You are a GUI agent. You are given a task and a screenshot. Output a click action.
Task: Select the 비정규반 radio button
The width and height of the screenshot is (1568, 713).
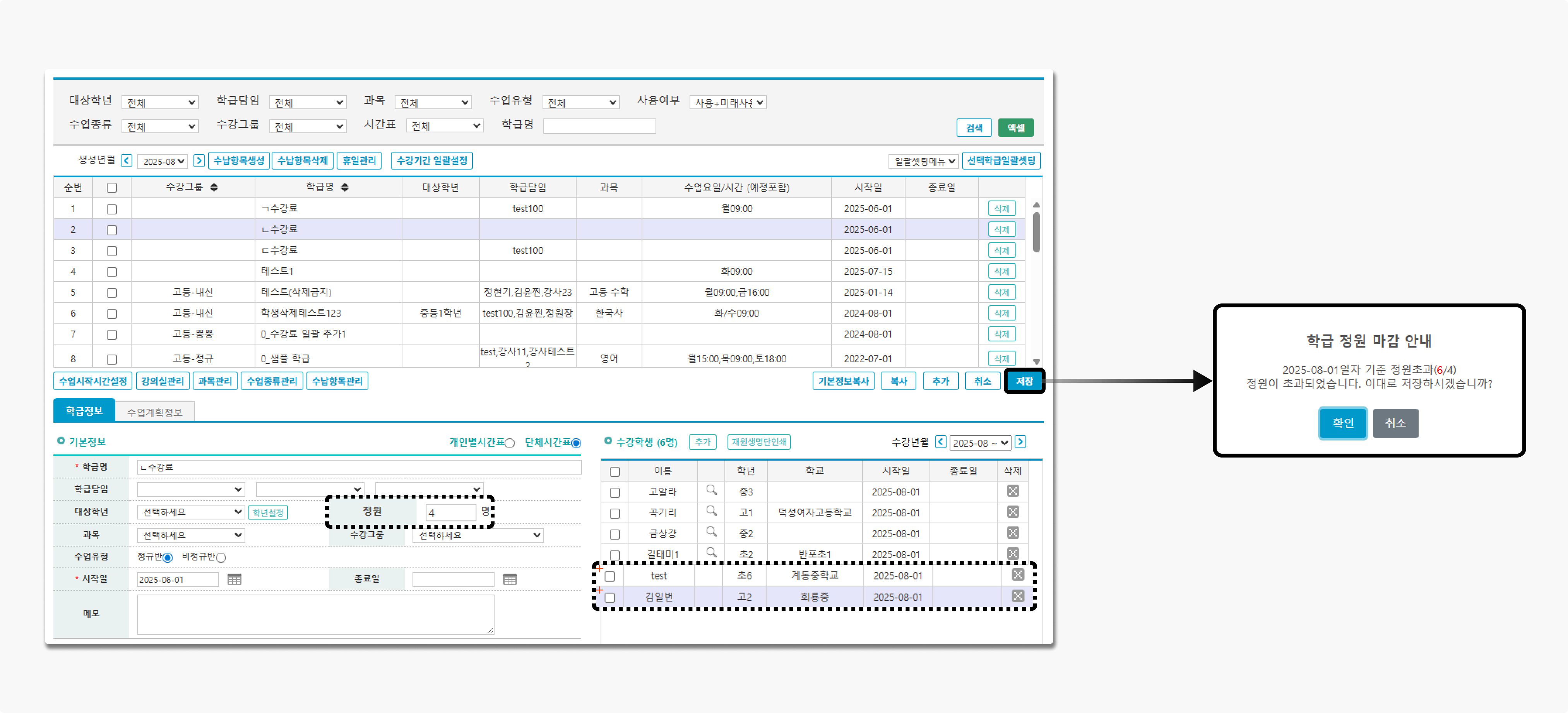[221, 558]
